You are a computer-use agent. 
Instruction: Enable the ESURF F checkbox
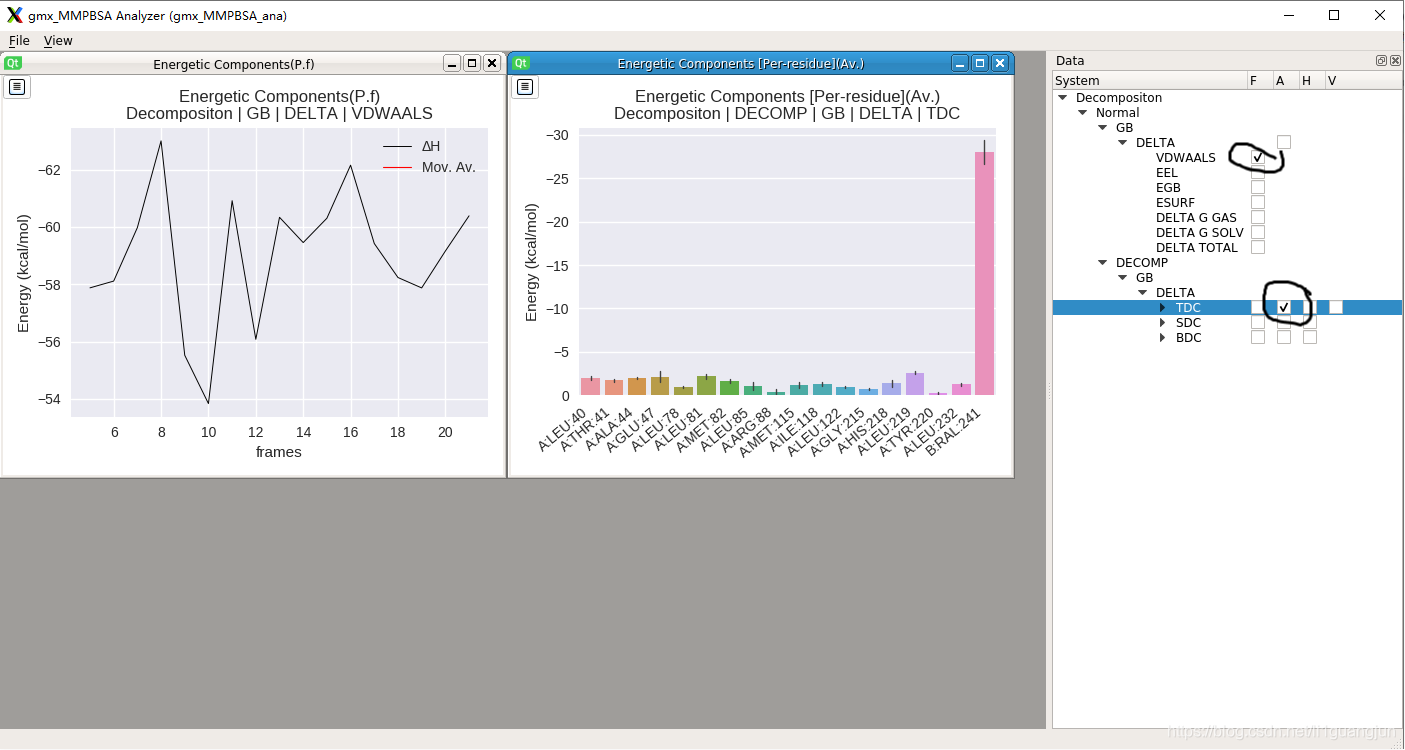click(1258, 202)
